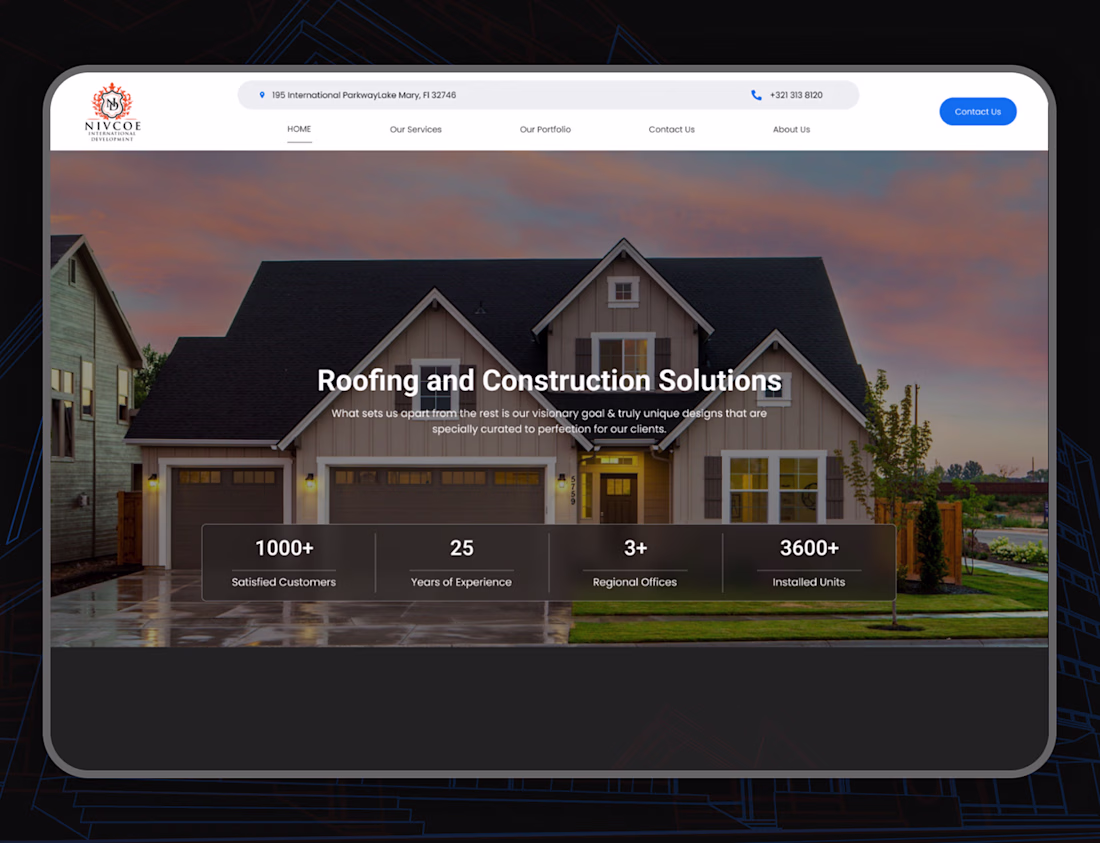Image resolution: width=1100 pixels, height=843 pixels.
Task: Click the 3600+ statistic value
Action: 809,548
